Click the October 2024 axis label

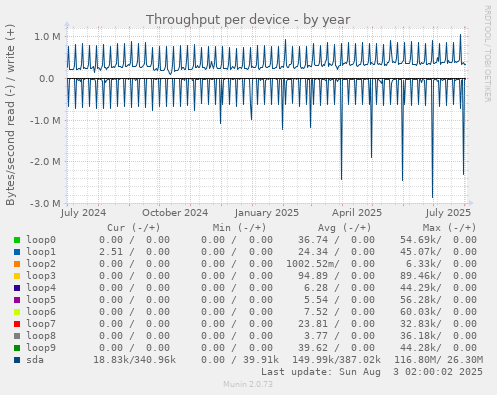(x=175, y=213)
